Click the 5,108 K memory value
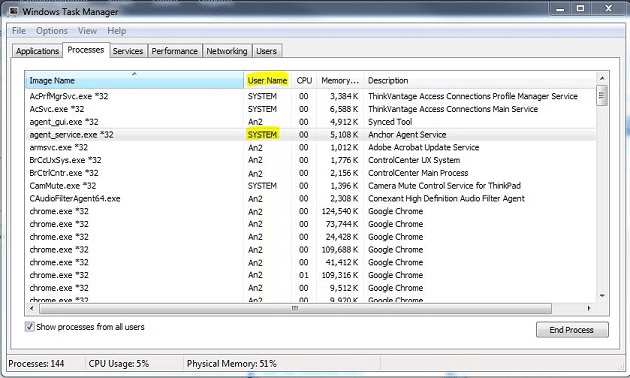This screenshot has height=378, width=630. [344, 135]
